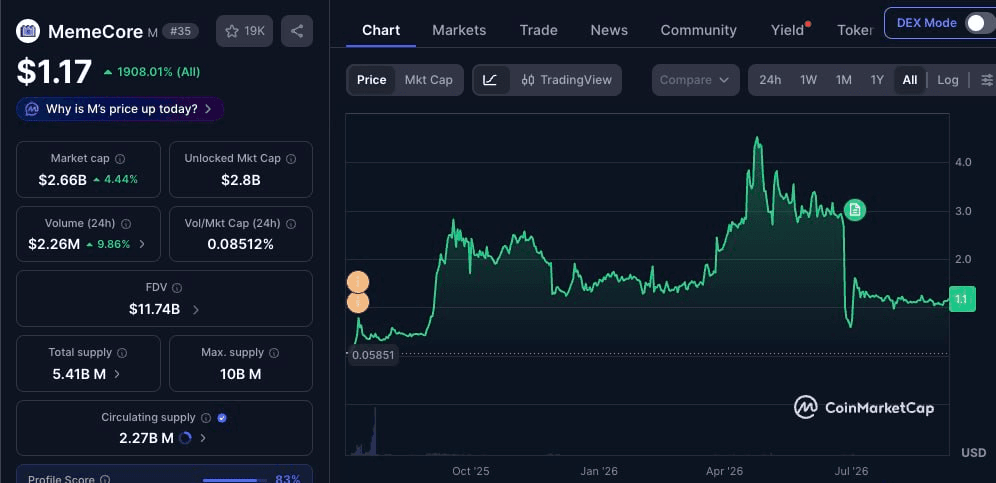
Task: Open the Community tab
Action: 699,30
